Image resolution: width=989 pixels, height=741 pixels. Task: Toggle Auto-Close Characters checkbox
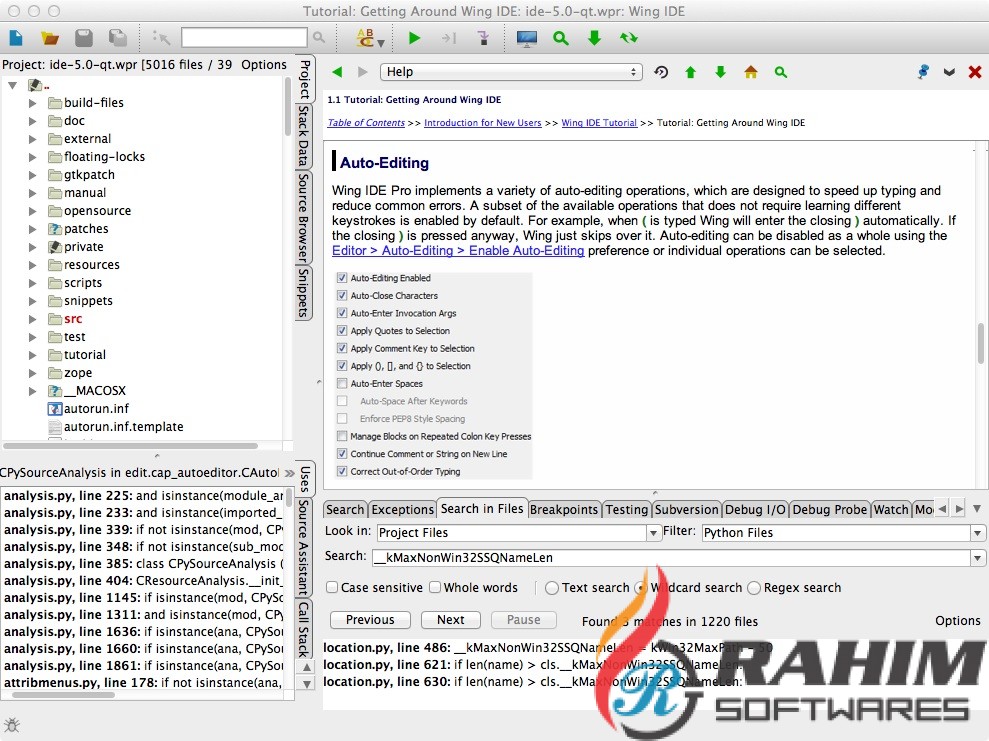(x=342, y=295)
